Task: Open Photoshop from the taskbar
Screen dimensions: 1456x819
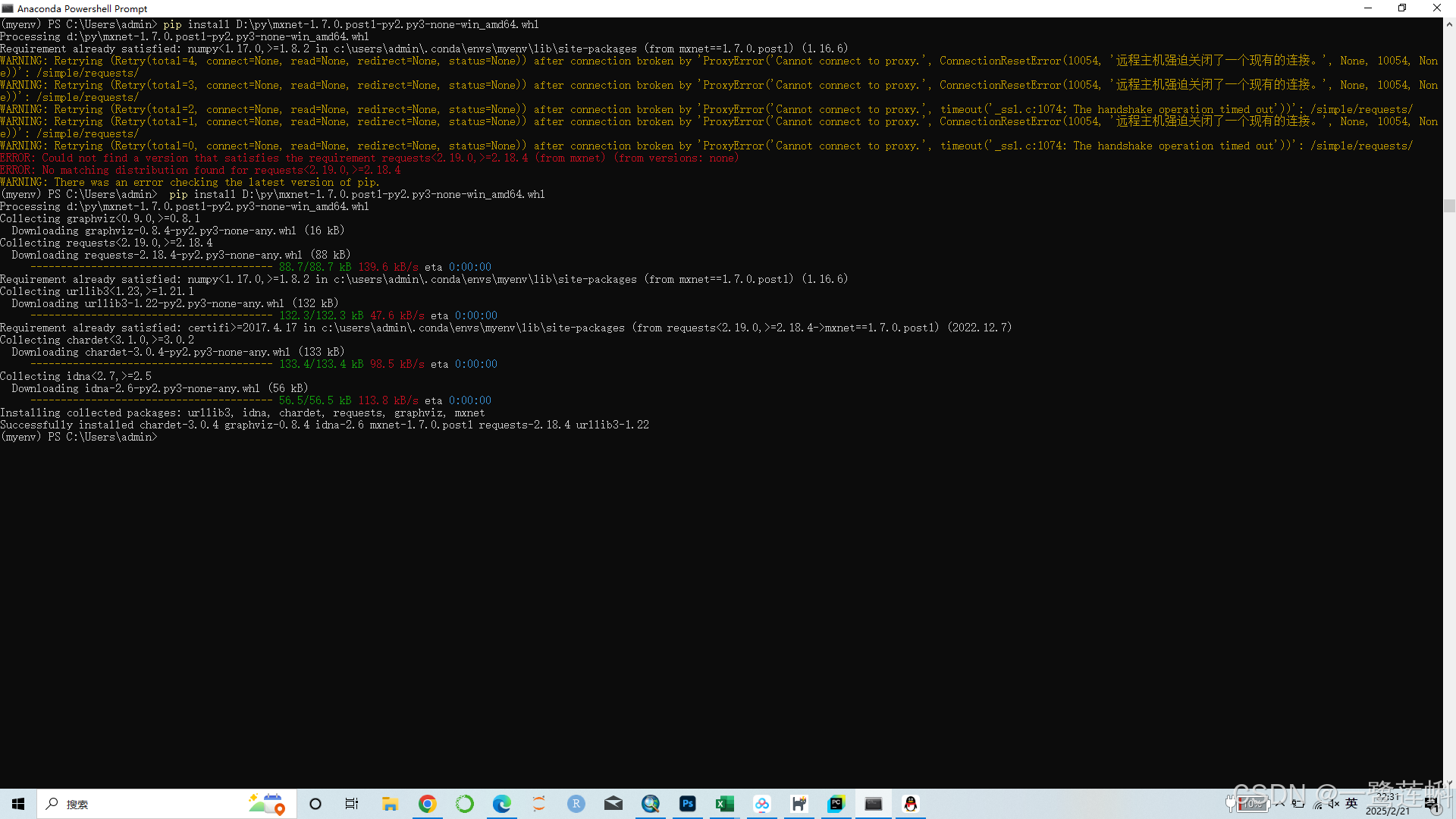Action: click(687, 804)
